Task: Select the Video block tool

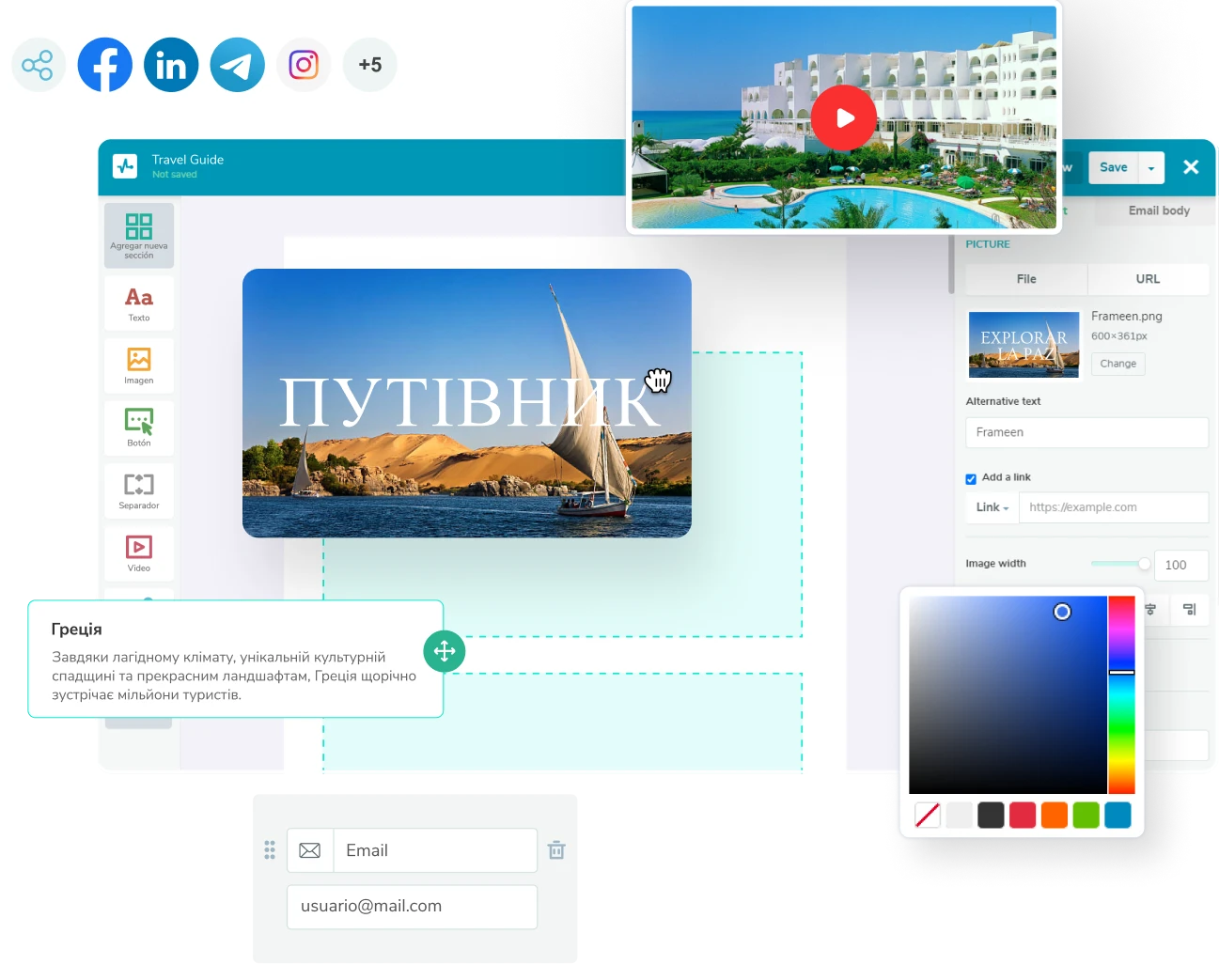Action: pyautogui.click(x=139, y=553)
